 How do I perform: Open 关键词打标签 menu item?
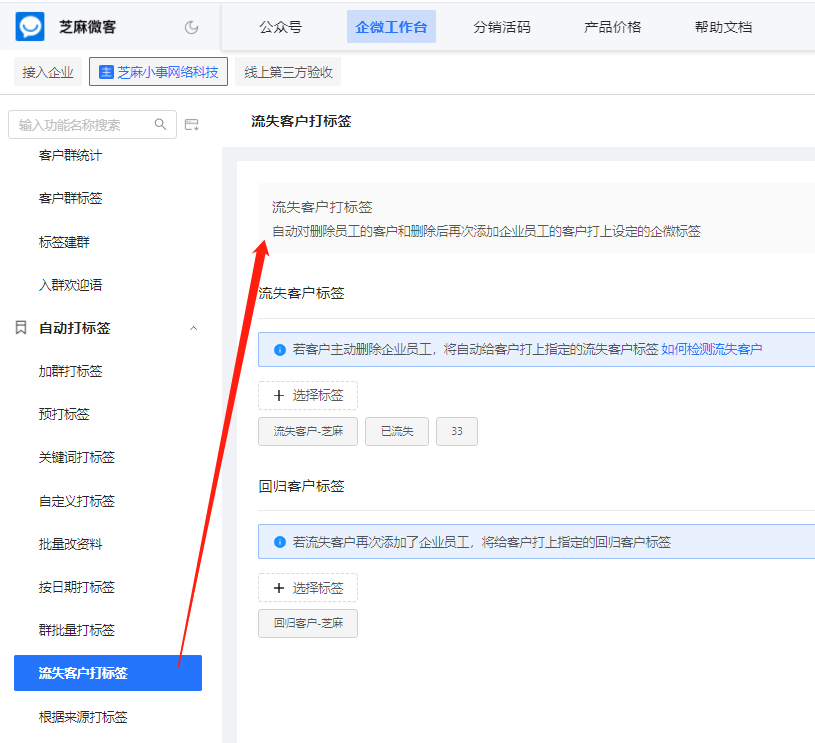tap(76, 458)
